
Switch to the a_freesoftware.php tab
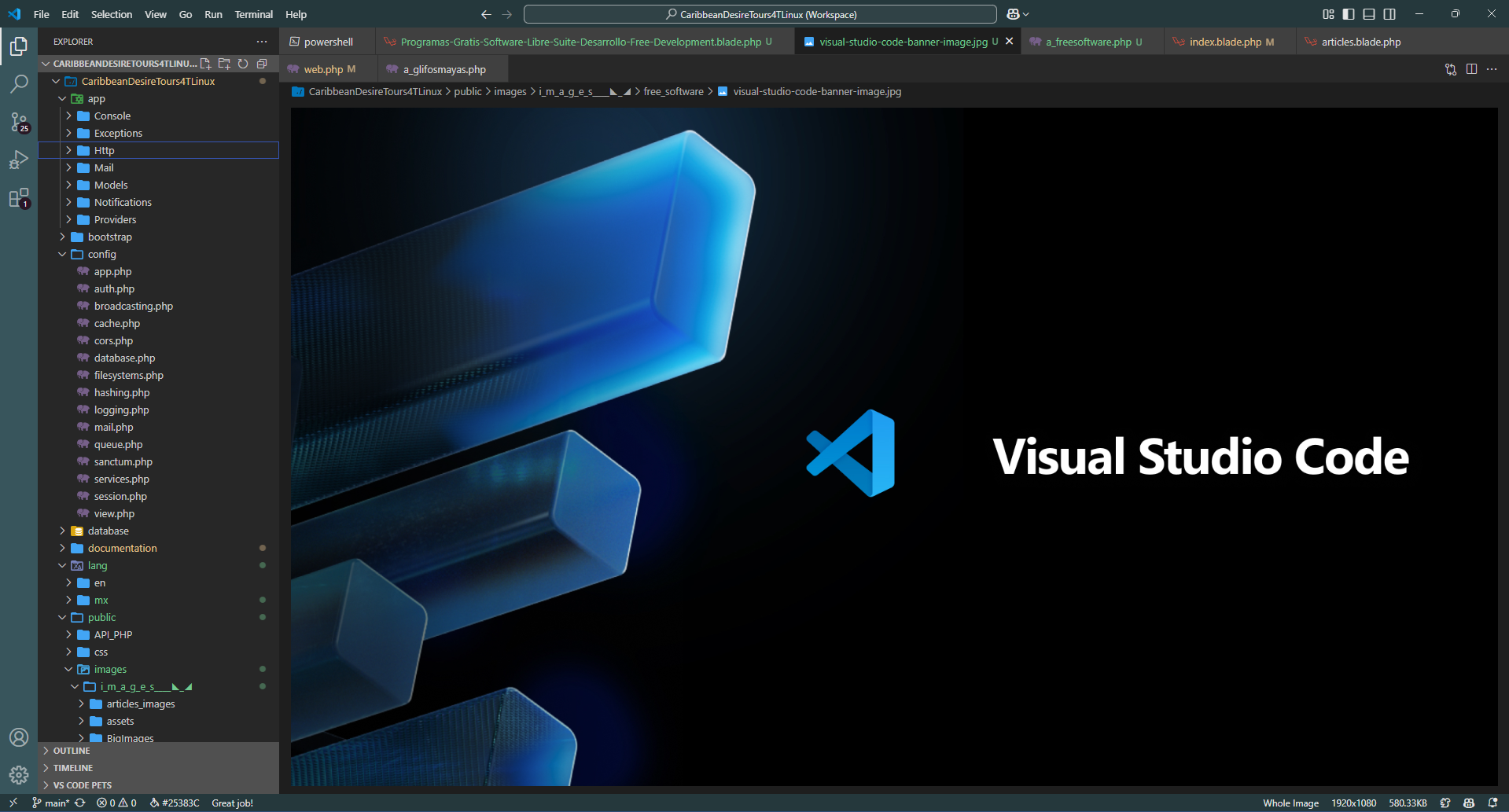(x=1092, y=42)
